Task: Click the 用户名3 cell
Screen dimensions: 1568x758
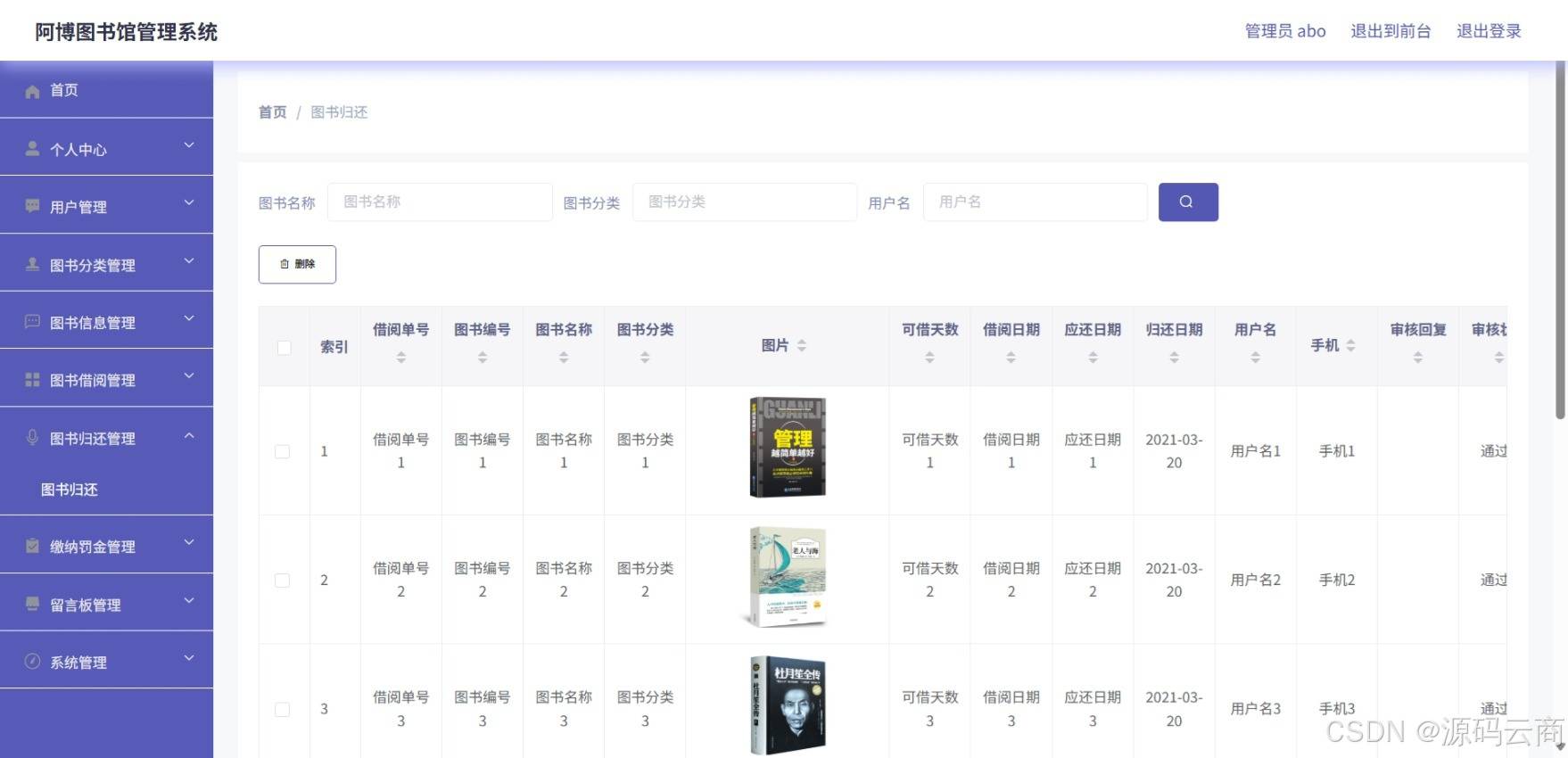Action: pos(1255,709)
